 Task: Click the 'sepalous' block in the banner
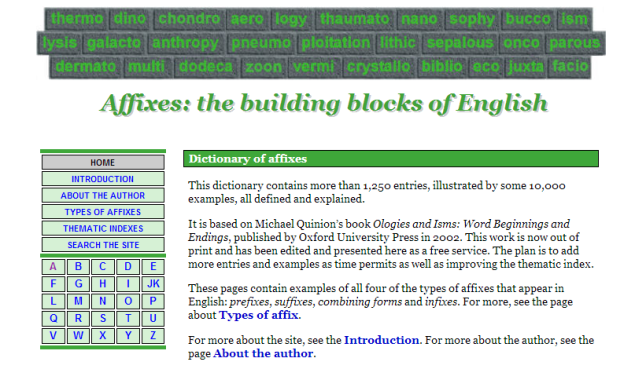460,43
